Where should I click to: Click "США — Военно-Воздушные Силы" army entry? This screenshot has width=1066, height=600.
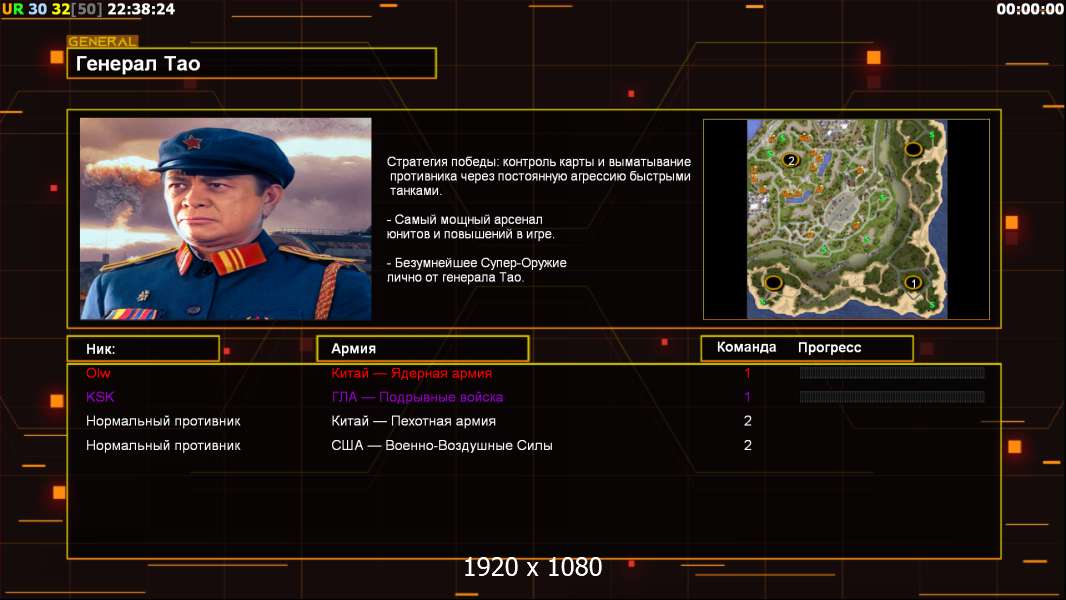[442, 446]
